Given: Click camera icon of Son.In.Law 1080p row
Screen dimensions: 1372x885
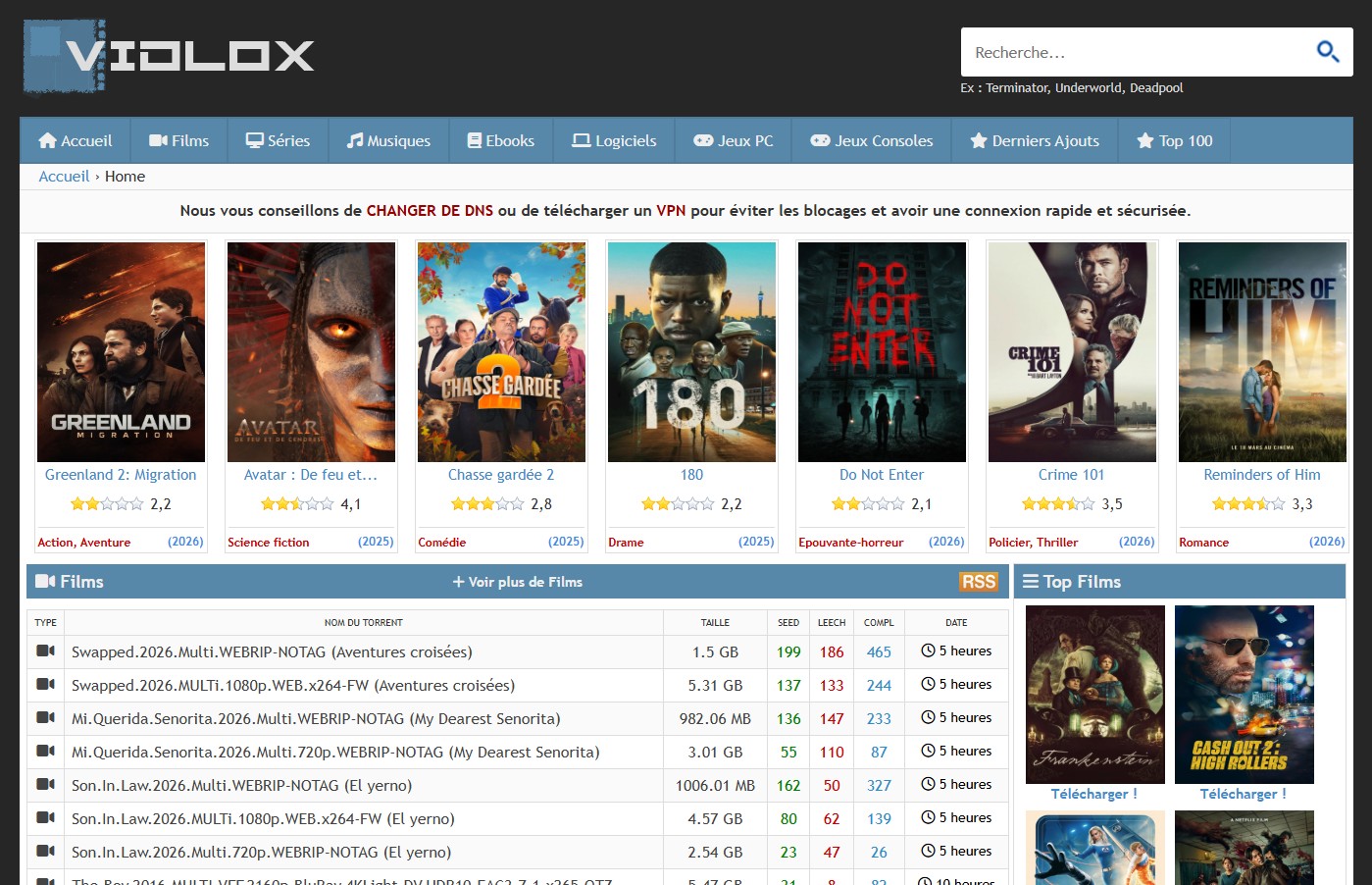Looking at the screenshot, I should pyautogui.click(x=45, y=817).
